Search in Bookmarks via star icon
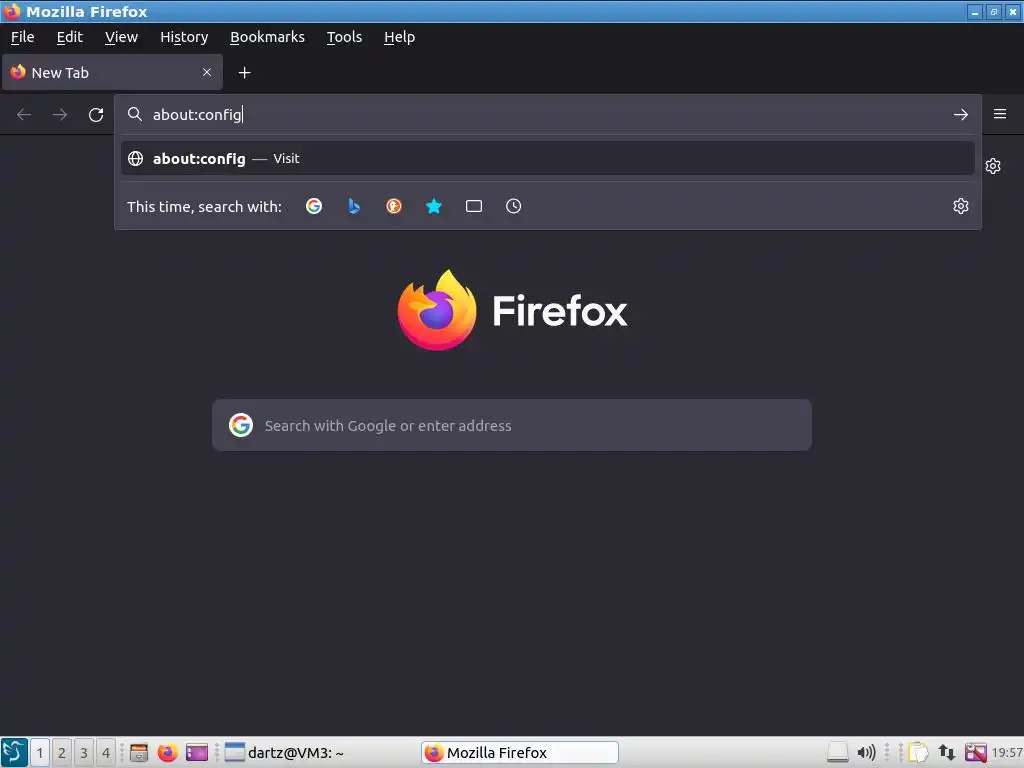 (x=434, y=206)
